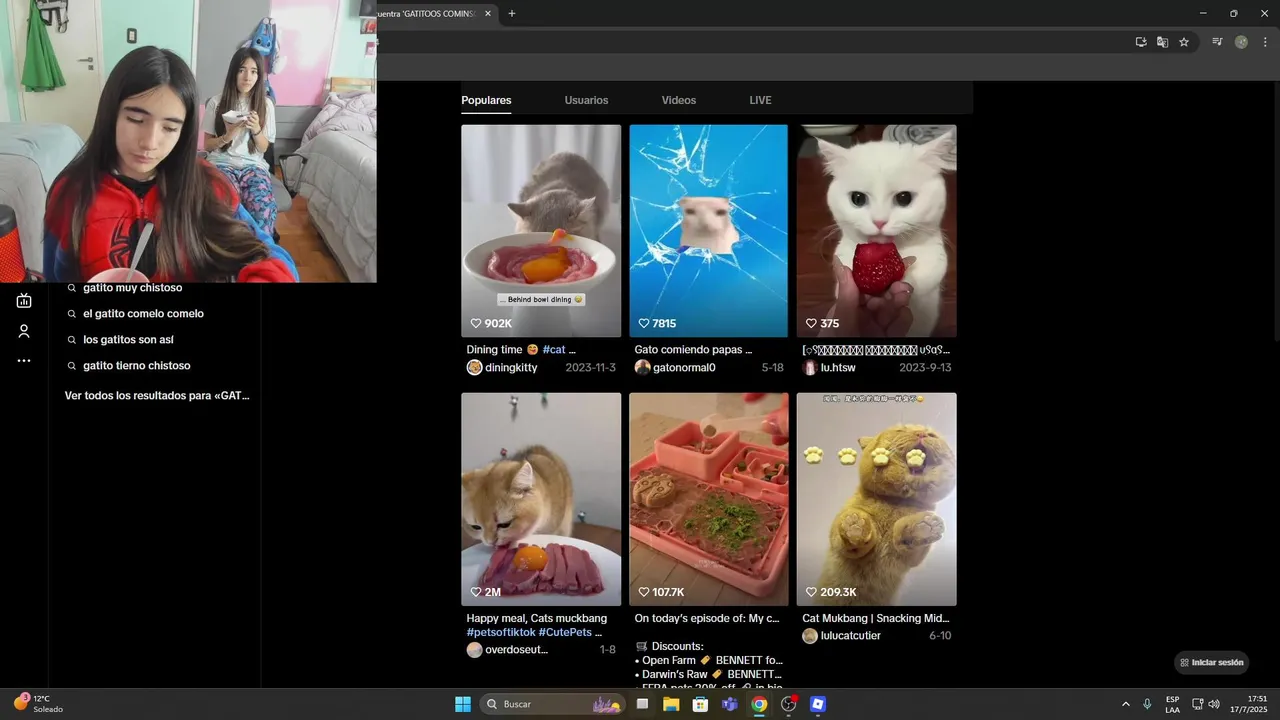Select suggestion 'gatito muy chistoso'
Screen dimensions: 1280x720
(133, 288)
